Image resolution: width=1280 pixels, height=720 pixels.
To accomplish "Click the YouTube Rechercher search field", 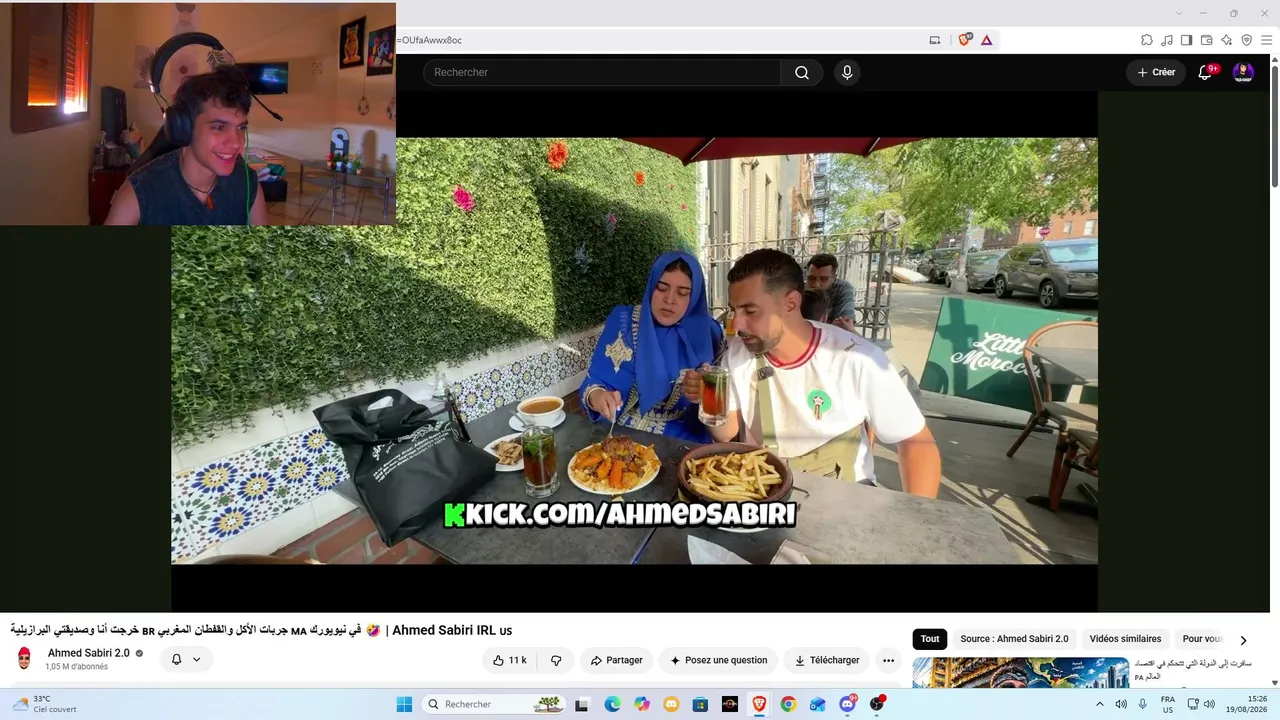I will [x=602, y=72].
